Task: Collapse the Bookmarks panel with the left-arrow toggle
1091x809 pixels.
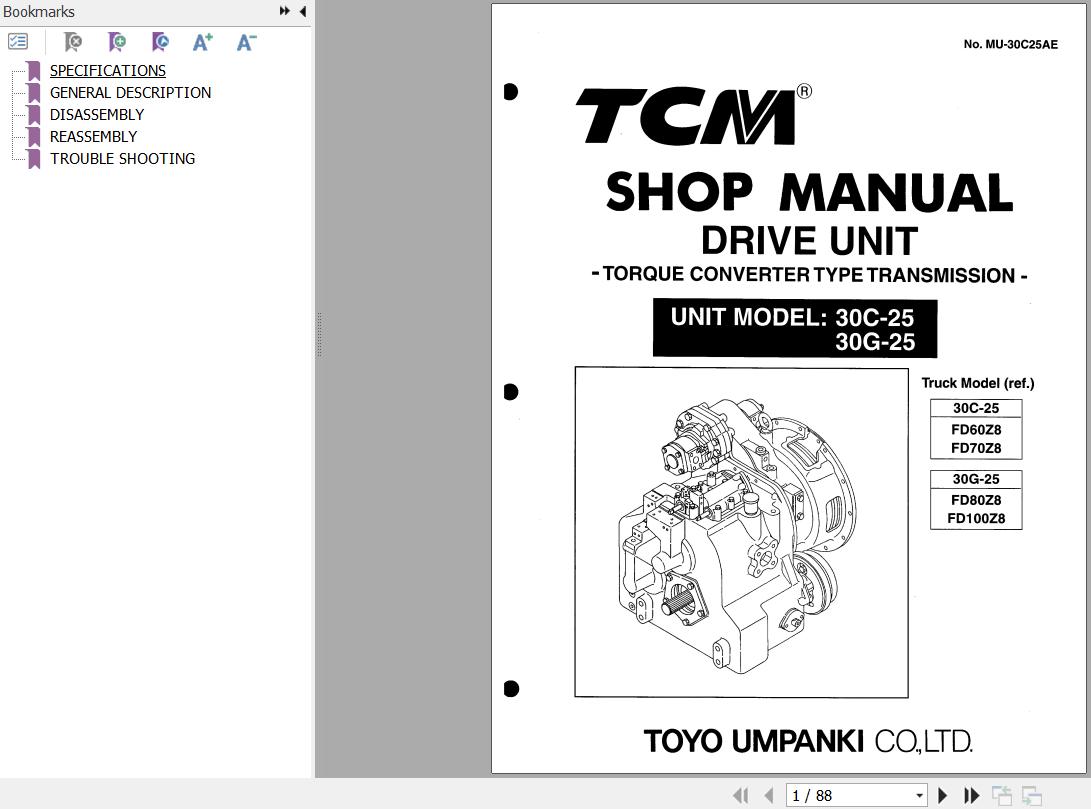Action: click(302, 11)
